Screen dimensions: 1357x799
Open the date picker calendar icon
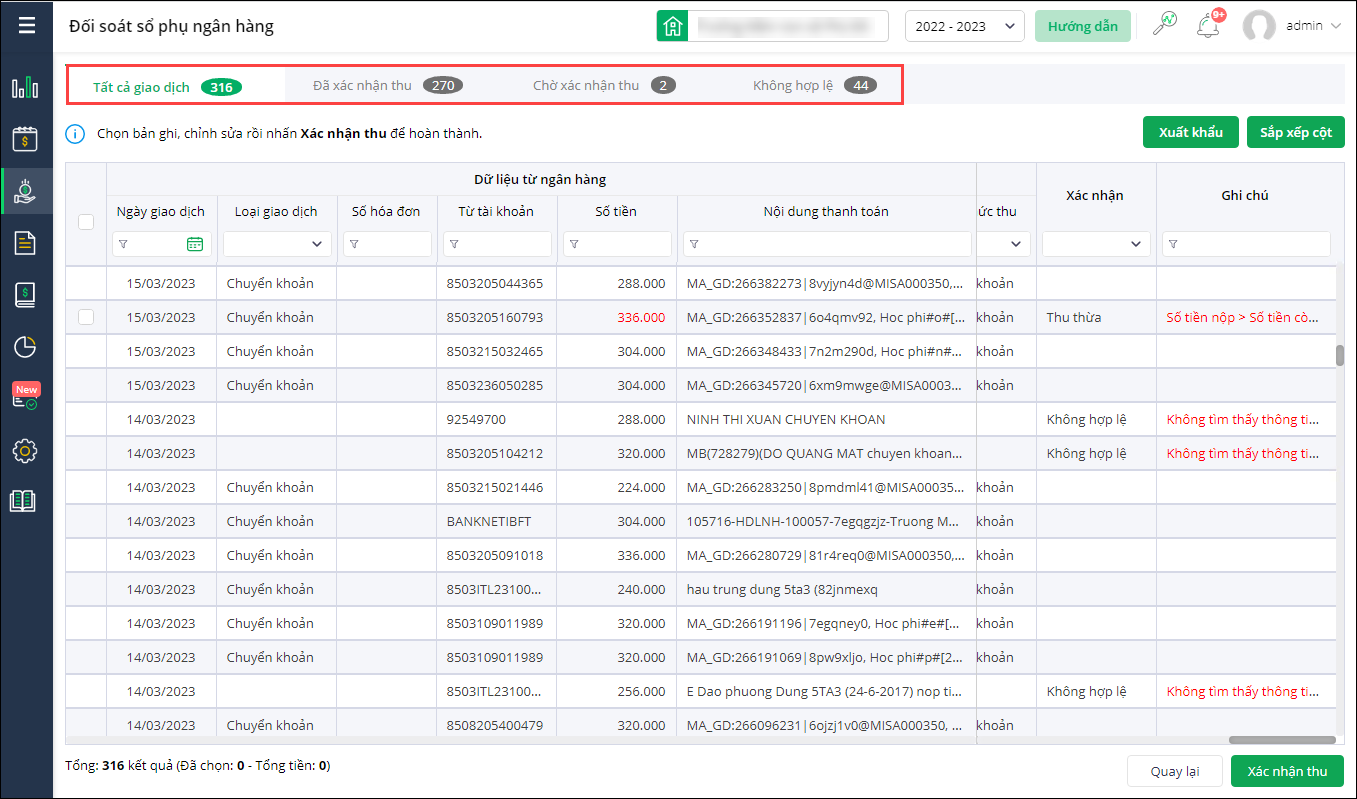195,244
